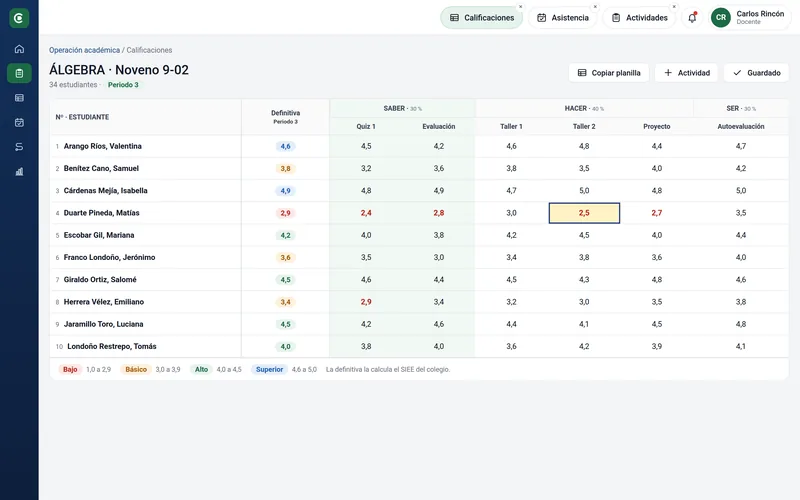Click Isabella's Autoevaluación grade 5,0
The width and height of the screenshot is (800, 500).
point(741,190)
